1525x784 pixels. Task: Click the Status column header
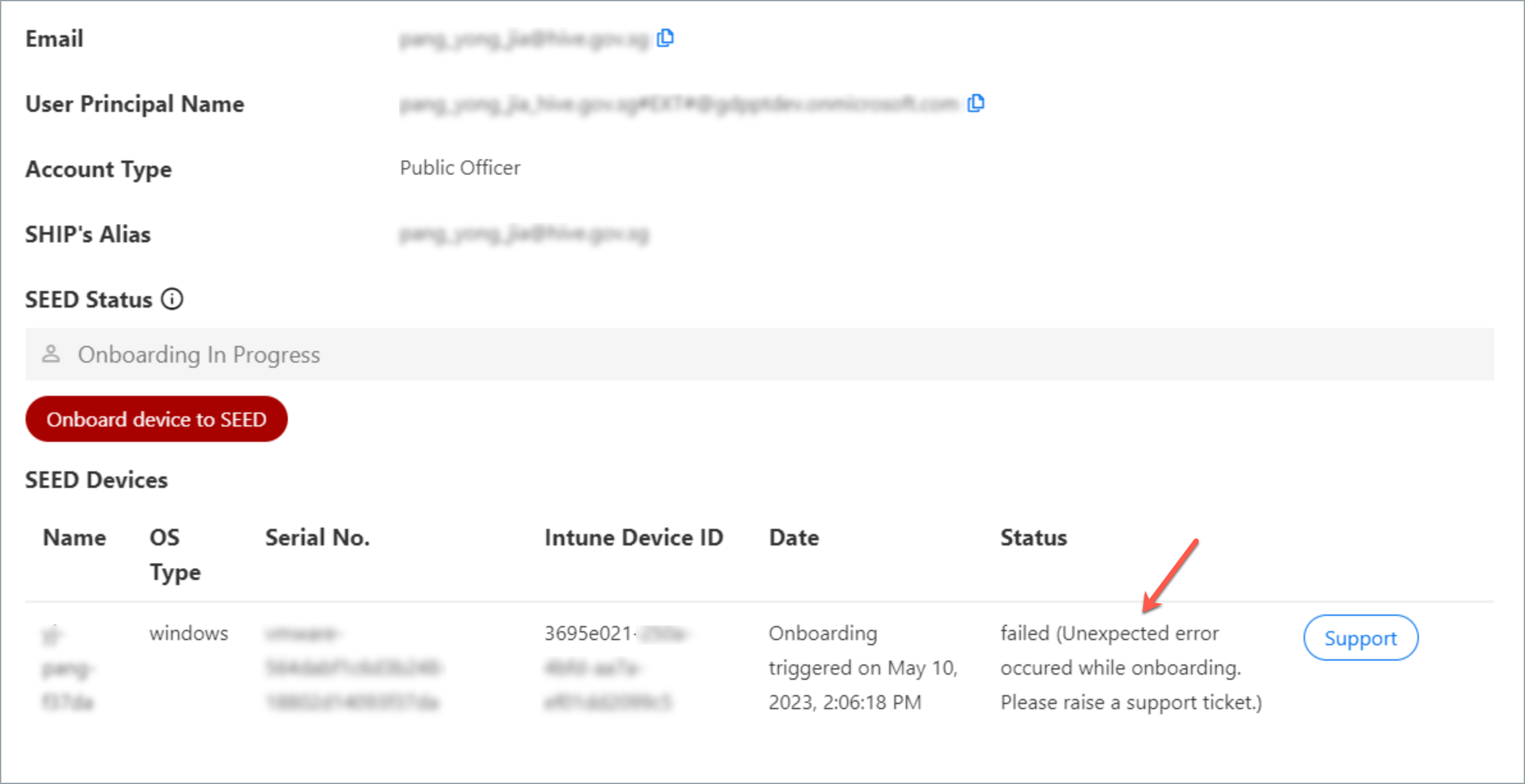coord(1033,537)
